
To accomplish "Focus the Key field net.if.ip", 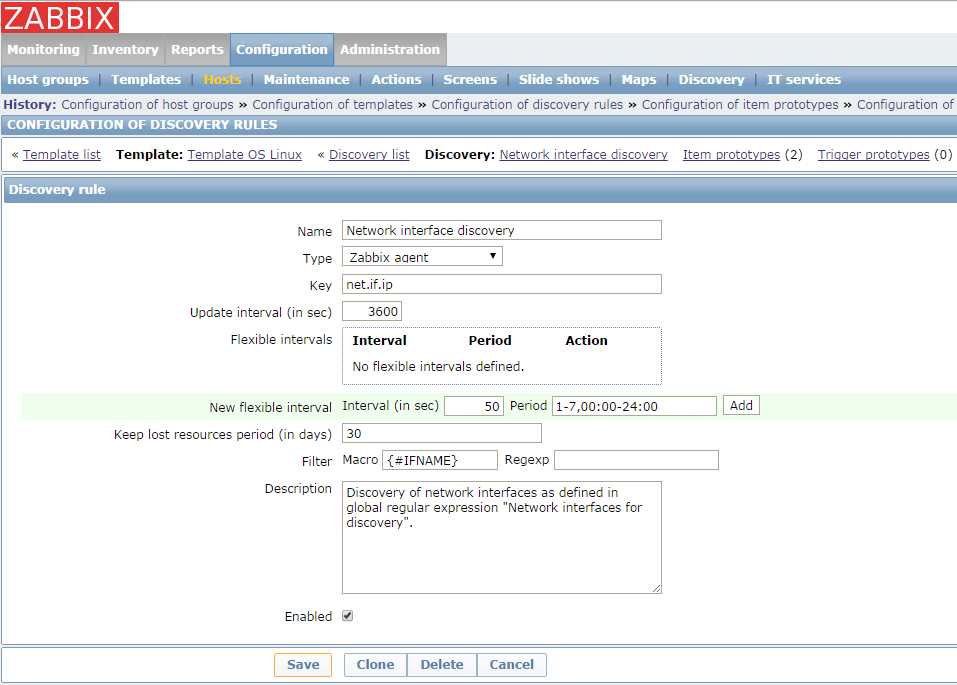I will pos(502,284).
